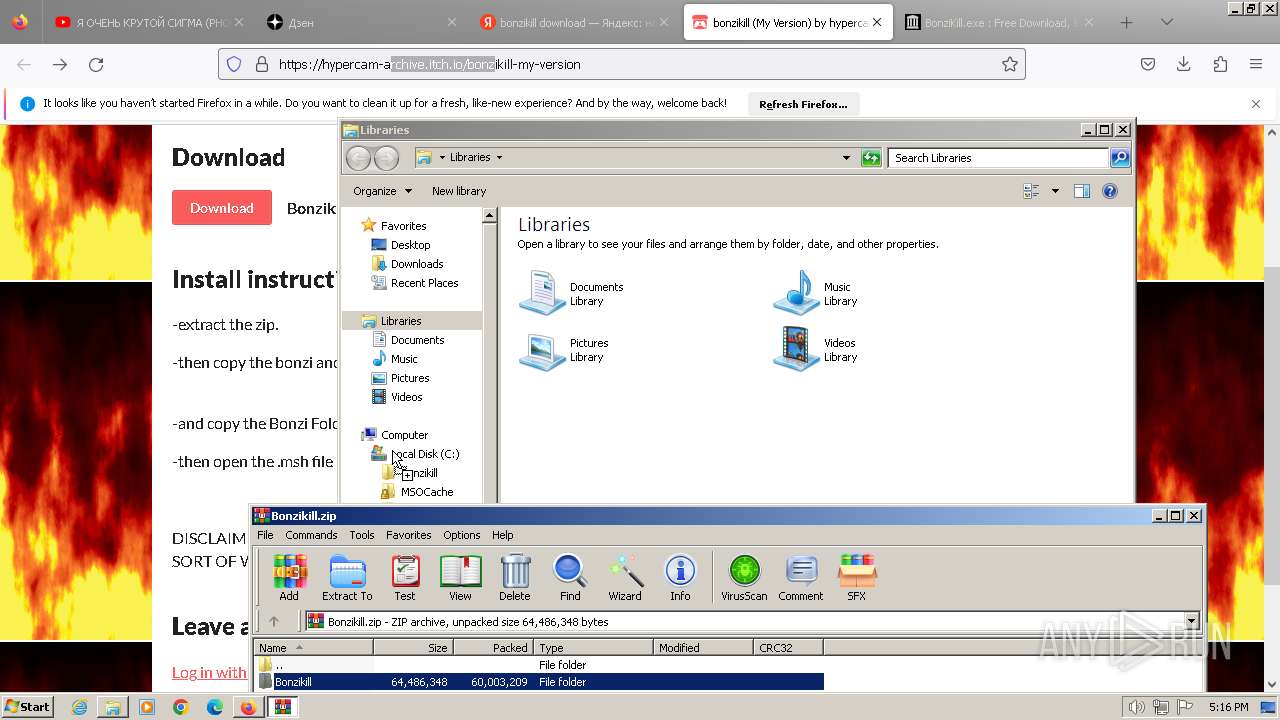Image resolution: width=1280 pixels, height=720 pixels.
Task: Open the WinRAR Favorites menu
Action: [x=409, y=535]
